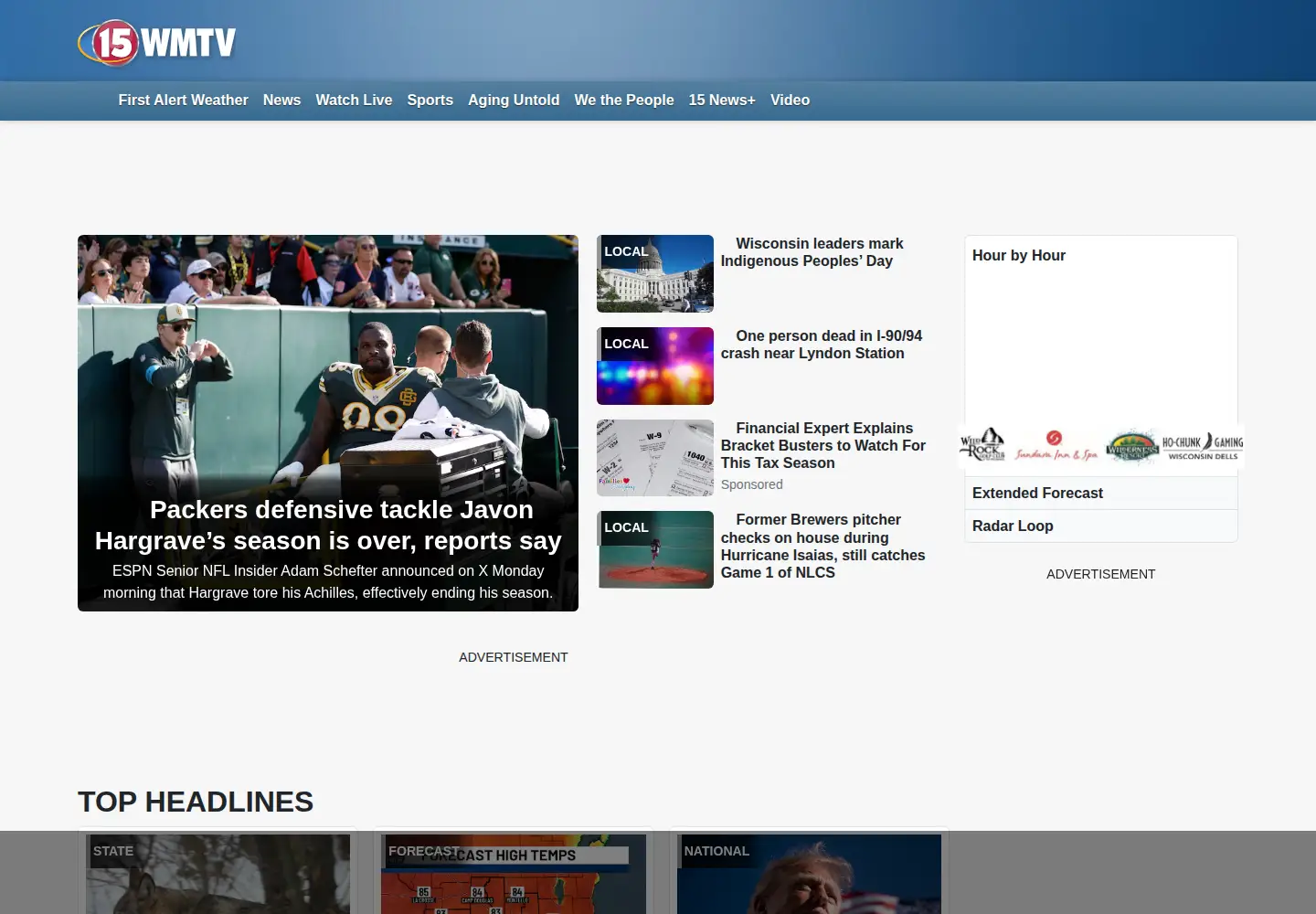Click the ESPN Adam Schefter story summary
The width and height of the screenshot is (1316, 914).
coord(328,581)
